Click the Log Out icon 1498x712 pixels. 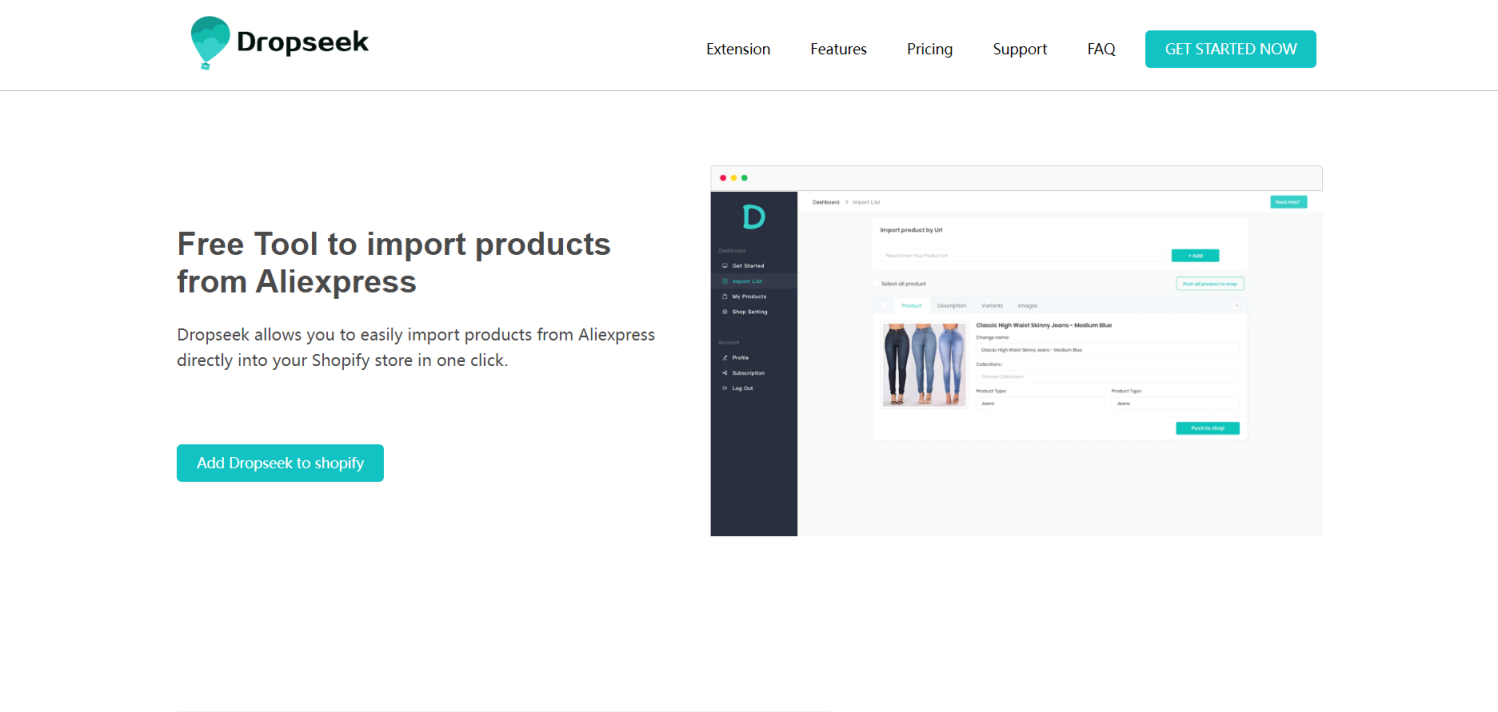[723, 388]
